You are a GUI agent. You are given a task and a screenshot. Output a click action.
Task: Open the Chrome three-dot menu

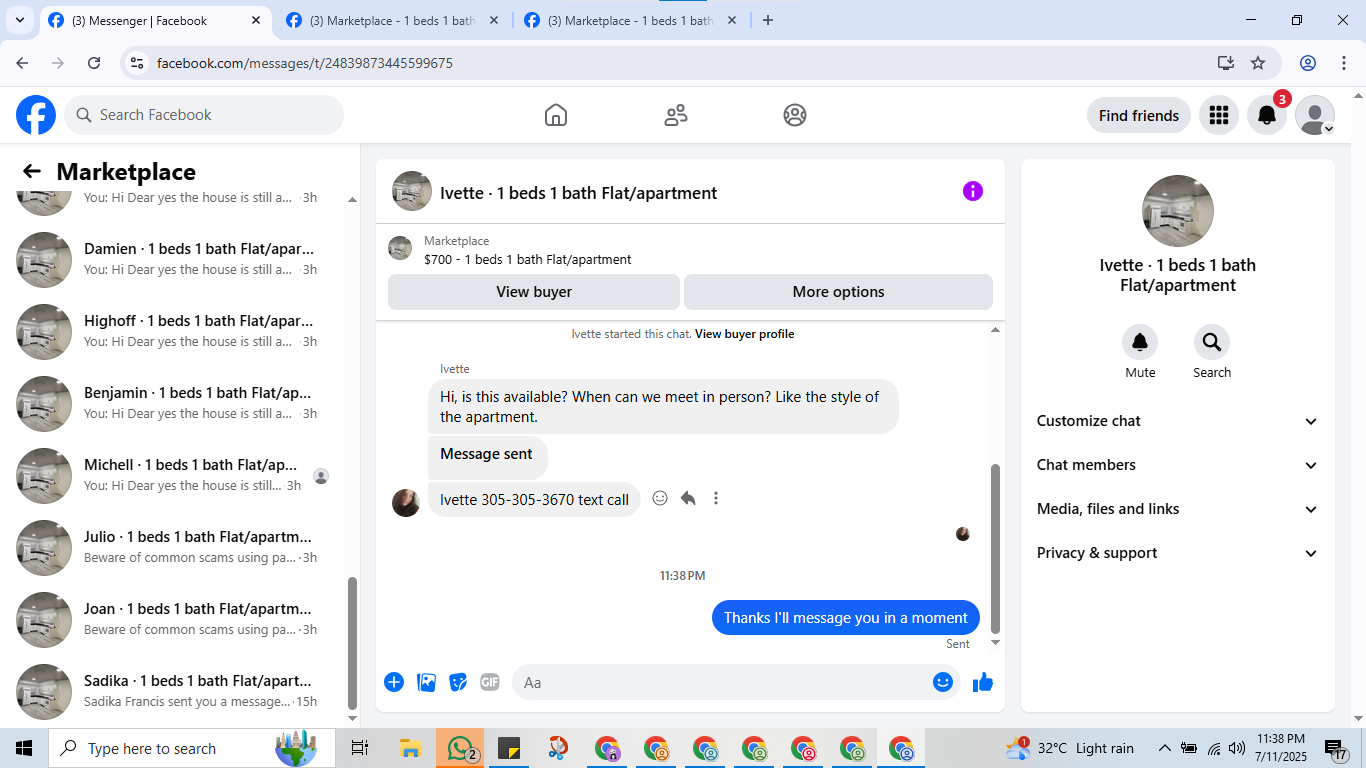coord(1343,63)
